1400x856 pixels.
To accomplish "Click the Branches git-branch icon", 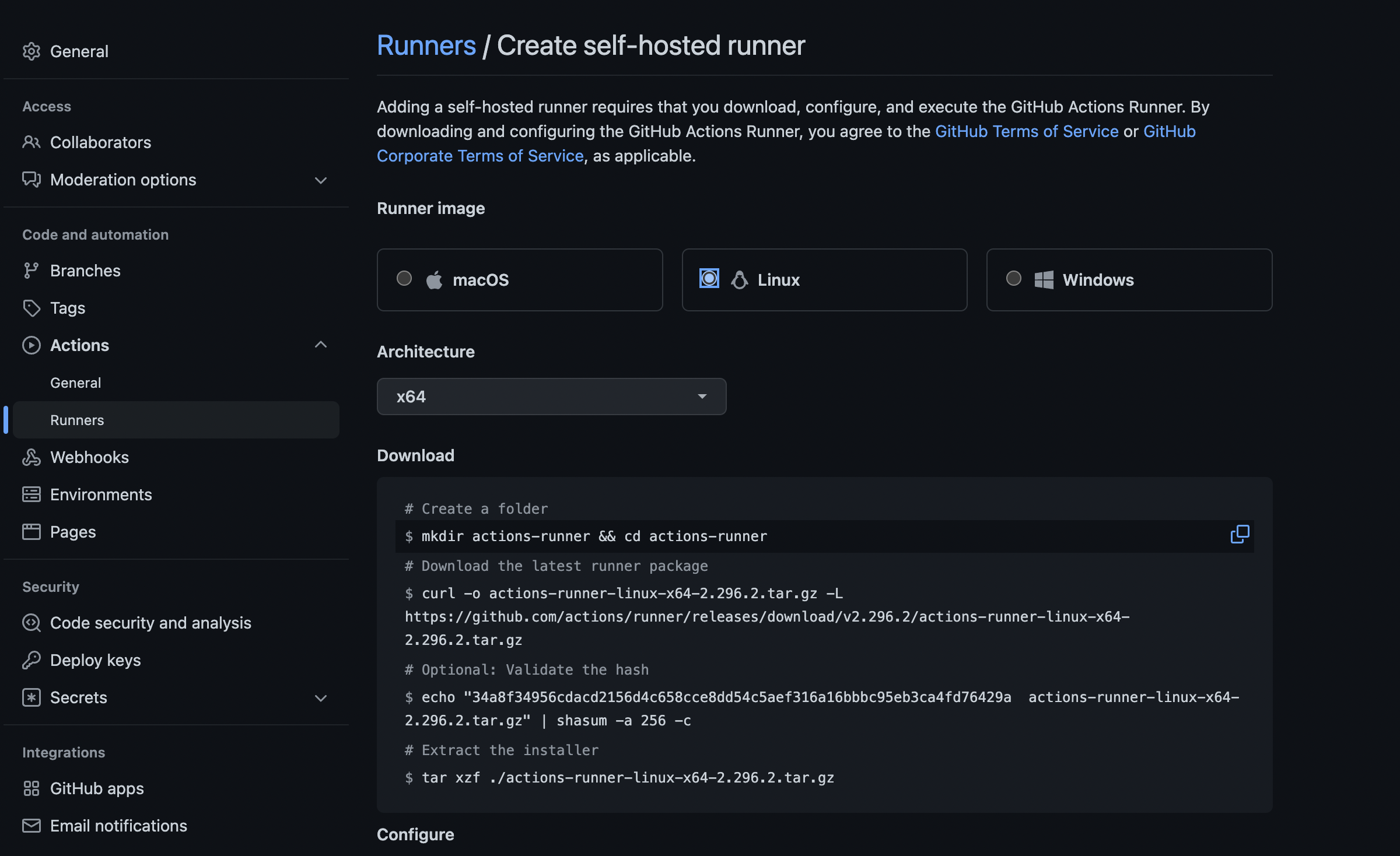I will click(32, 271).
